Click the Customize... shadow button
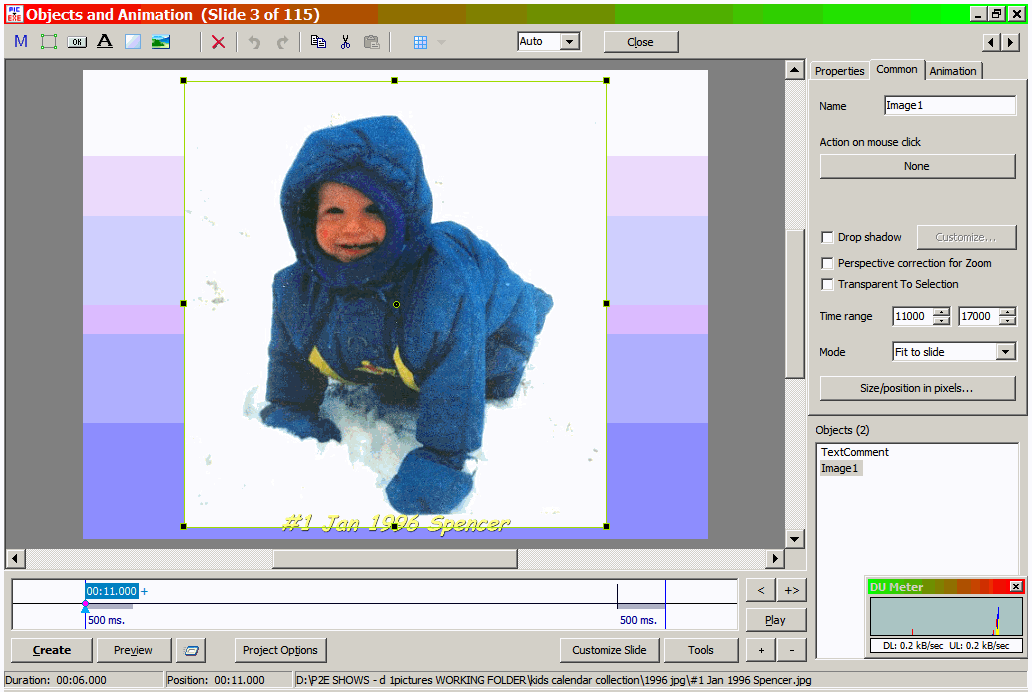This screenshot has height=692, width=1032. 966,237
